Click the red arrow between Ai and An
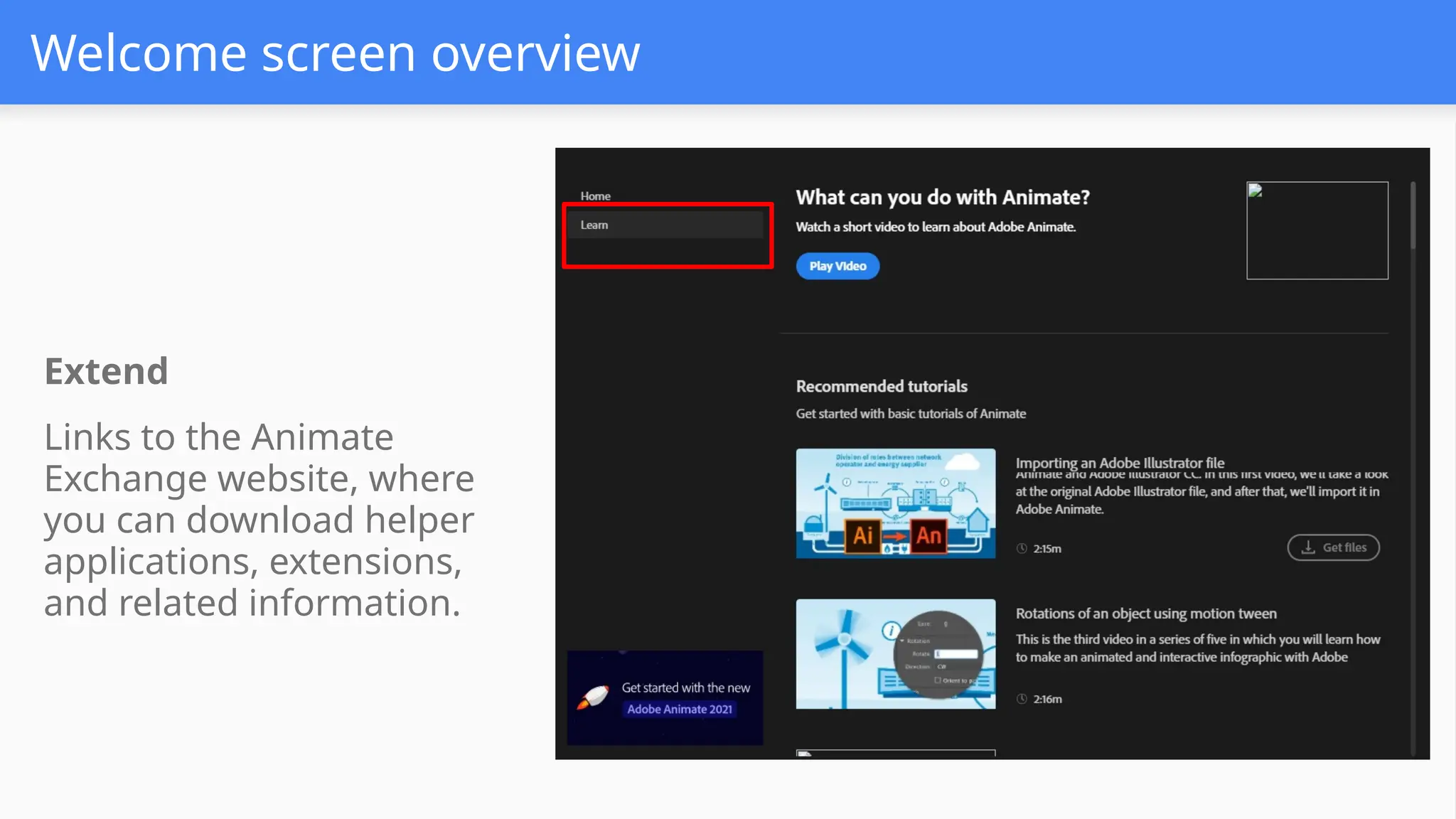Screen dimensions: 1456x819 click(896, 537)
